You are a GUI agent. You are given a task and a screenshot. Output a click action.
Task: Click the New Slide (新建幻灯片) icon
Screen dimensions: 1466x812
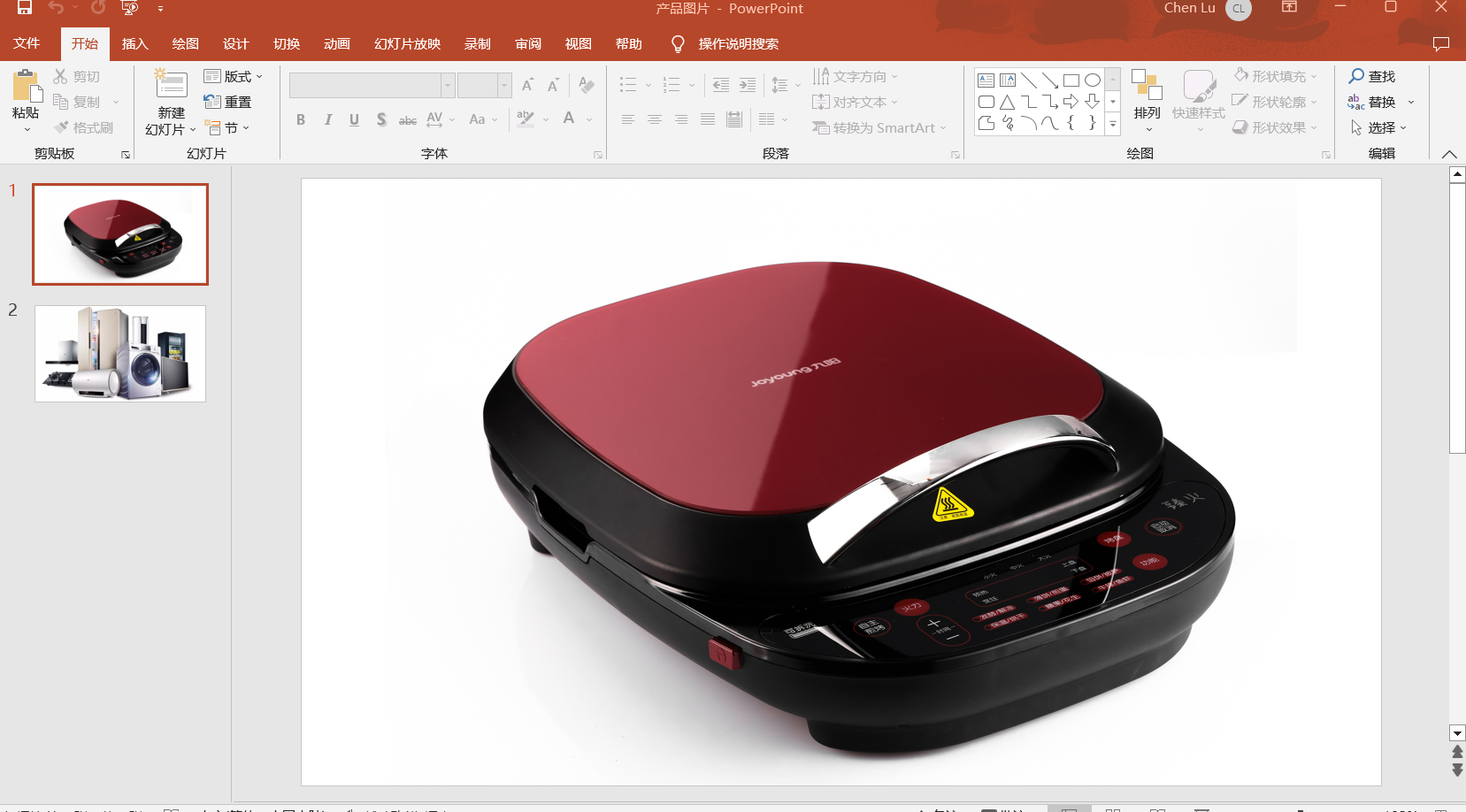click(x=171, y=85)
